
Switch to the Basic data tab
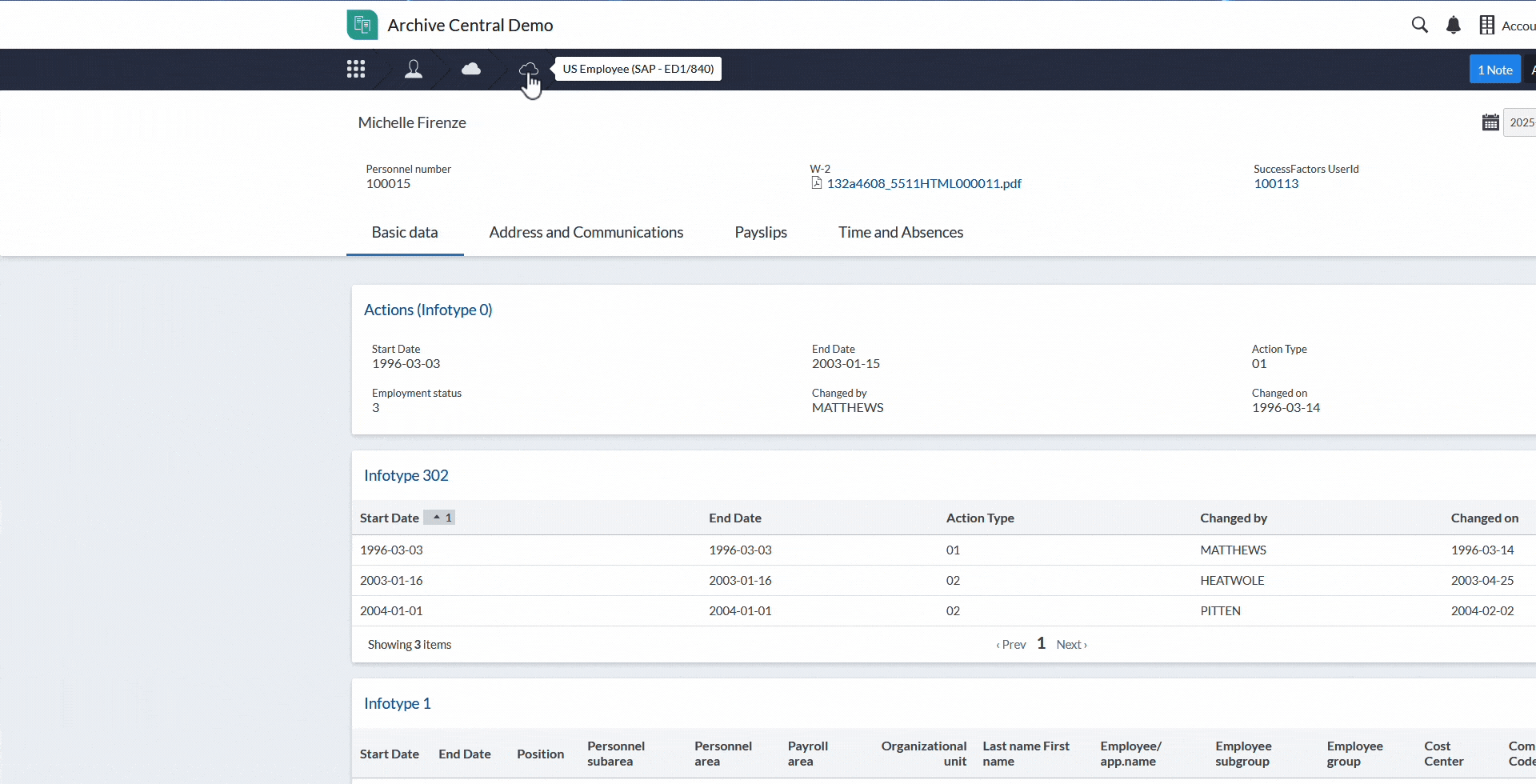pyautogui.click(x=405, y=232)
